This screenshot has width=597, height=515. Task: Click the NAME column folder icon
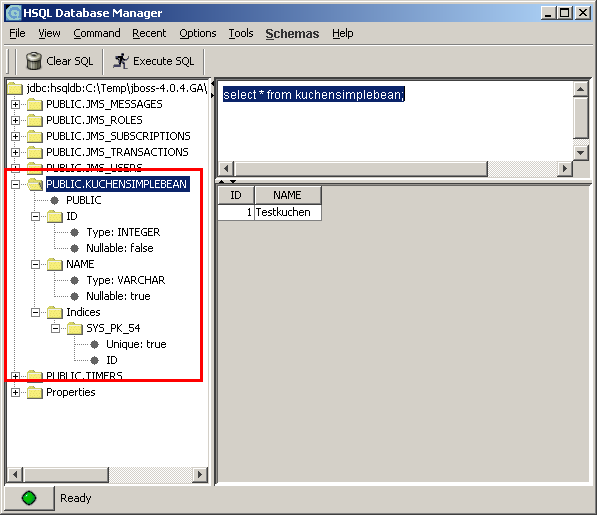pyautogui.click(x=55, y=264)
